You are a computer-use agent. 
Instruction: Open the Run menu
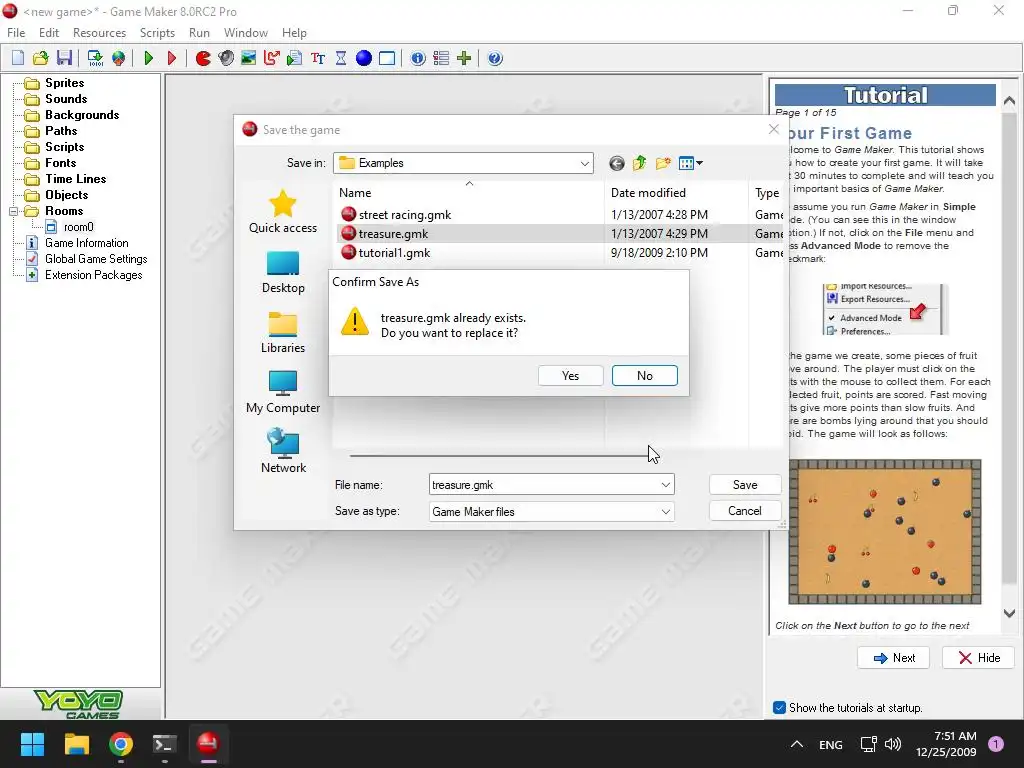click(199, 33)
